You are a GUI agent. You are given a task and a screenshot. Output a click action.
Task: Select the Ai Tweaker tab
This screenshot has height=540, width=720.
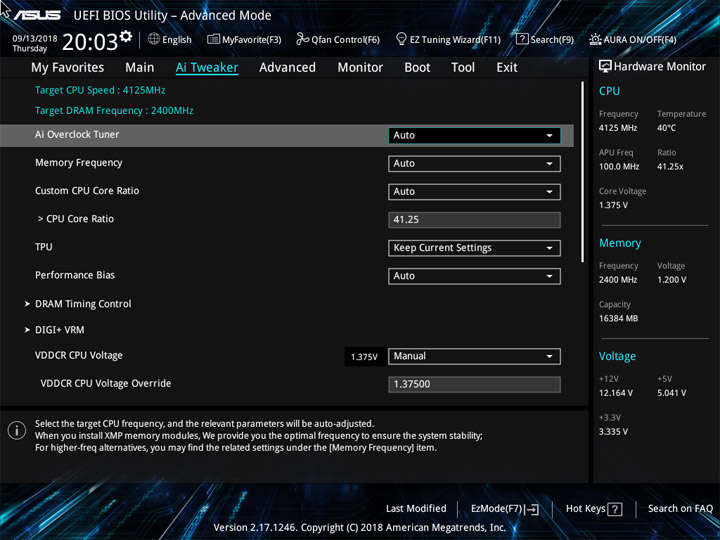[x=207, y=68]
